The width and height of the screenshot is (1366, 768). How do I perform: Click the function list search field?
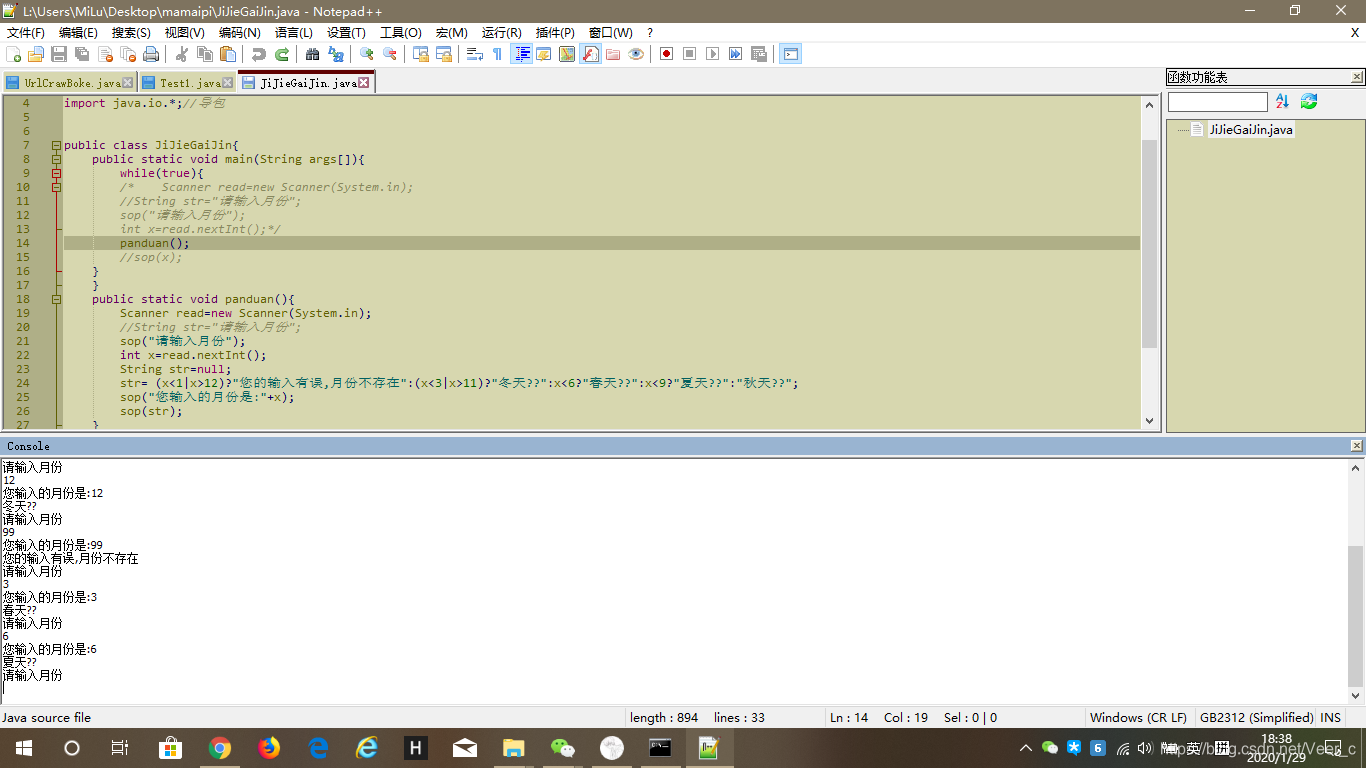(x=1217, y=102)
